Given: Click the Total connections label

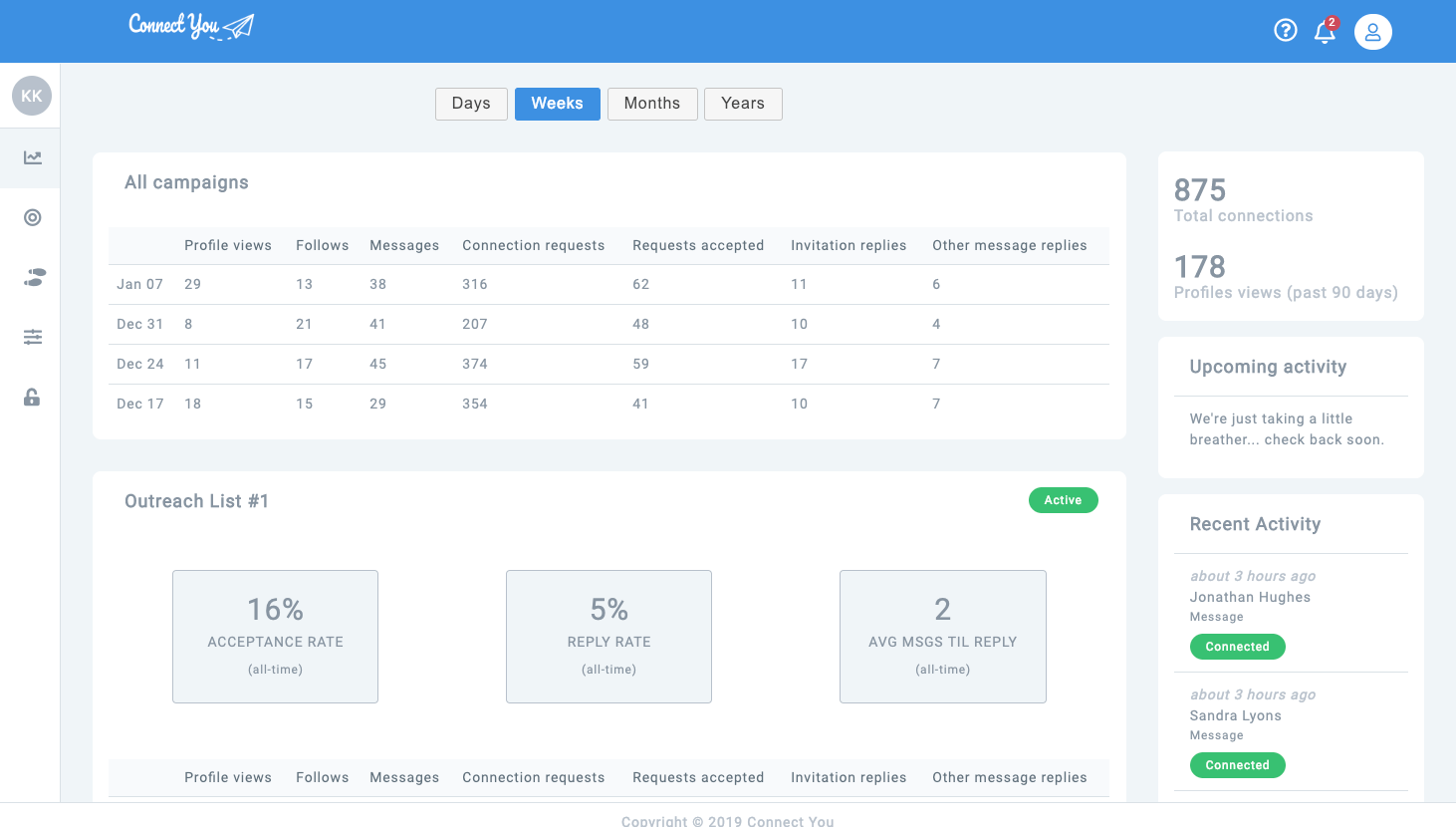Looking at the screenshot, I should [1243, 215].
